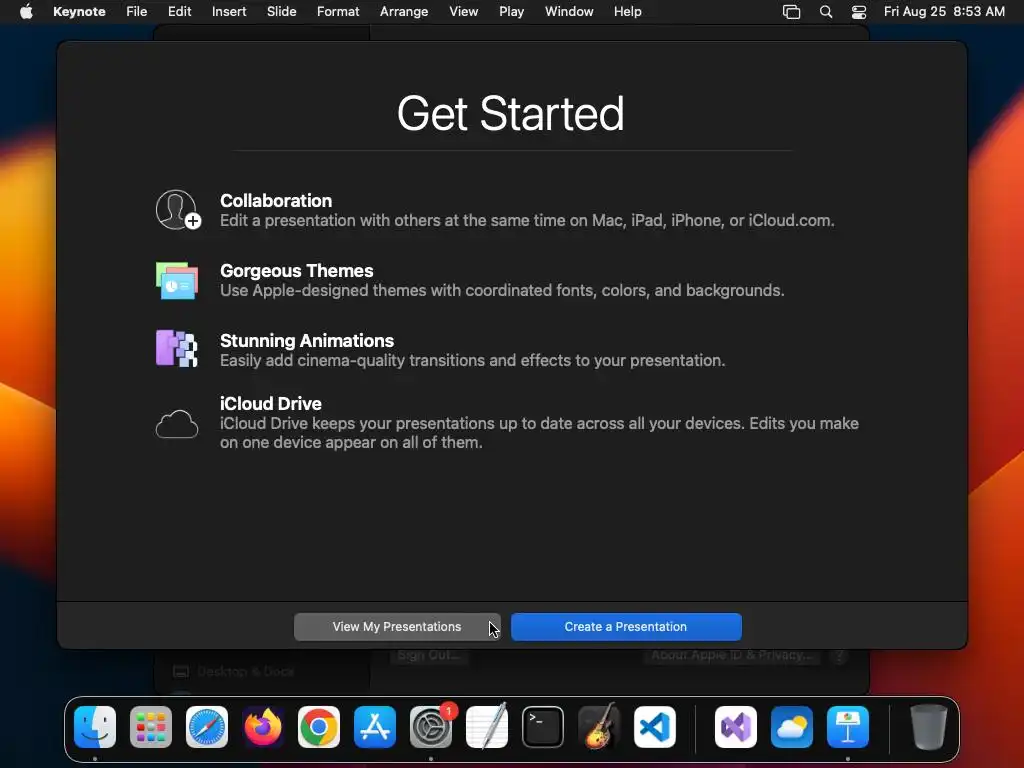The width and height of the screenshot is (1024, 768).
Task: Launch Safari from the Dock
Action: click(x=207, y=727)
